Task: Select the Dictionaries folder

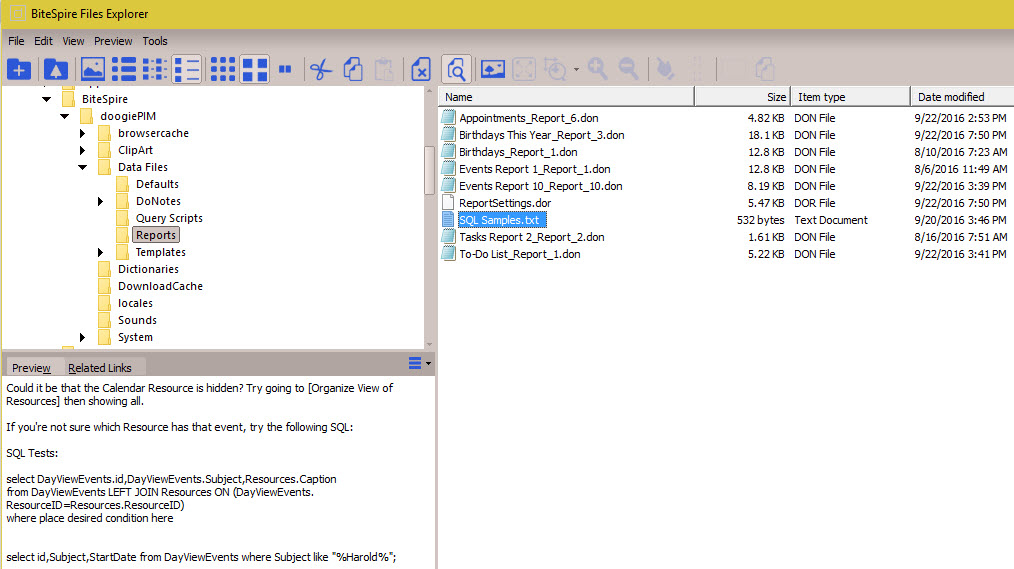Action: click(x=148, y=269)
